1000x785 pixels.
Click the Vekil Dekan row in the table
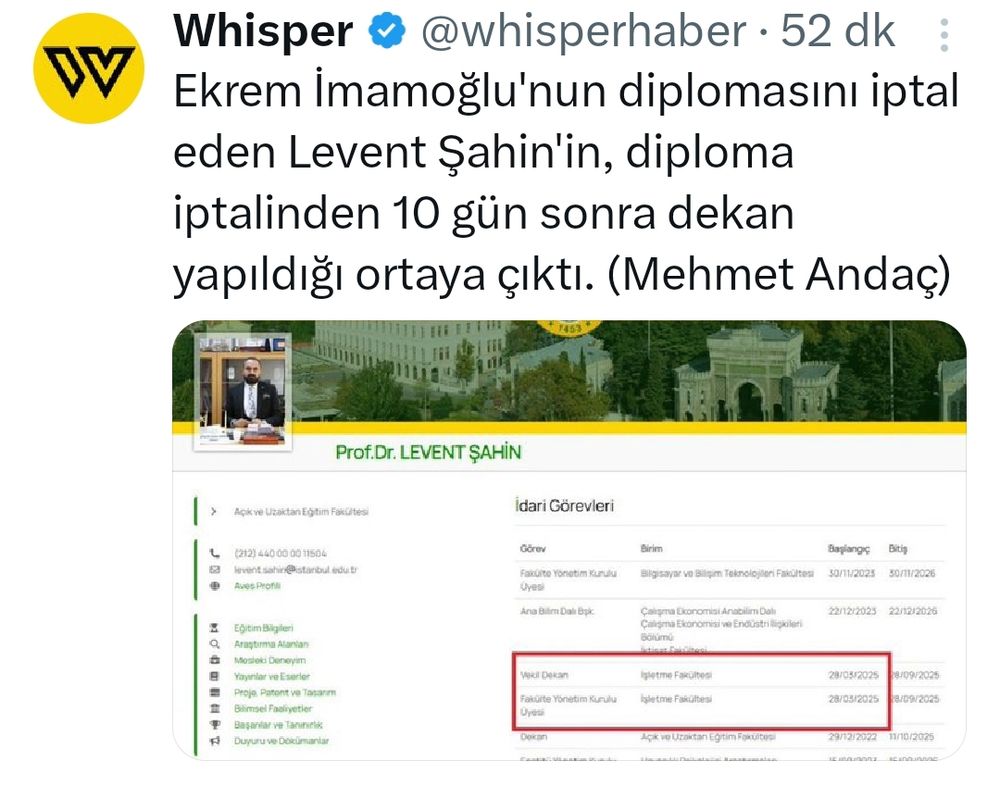(730, 675)
